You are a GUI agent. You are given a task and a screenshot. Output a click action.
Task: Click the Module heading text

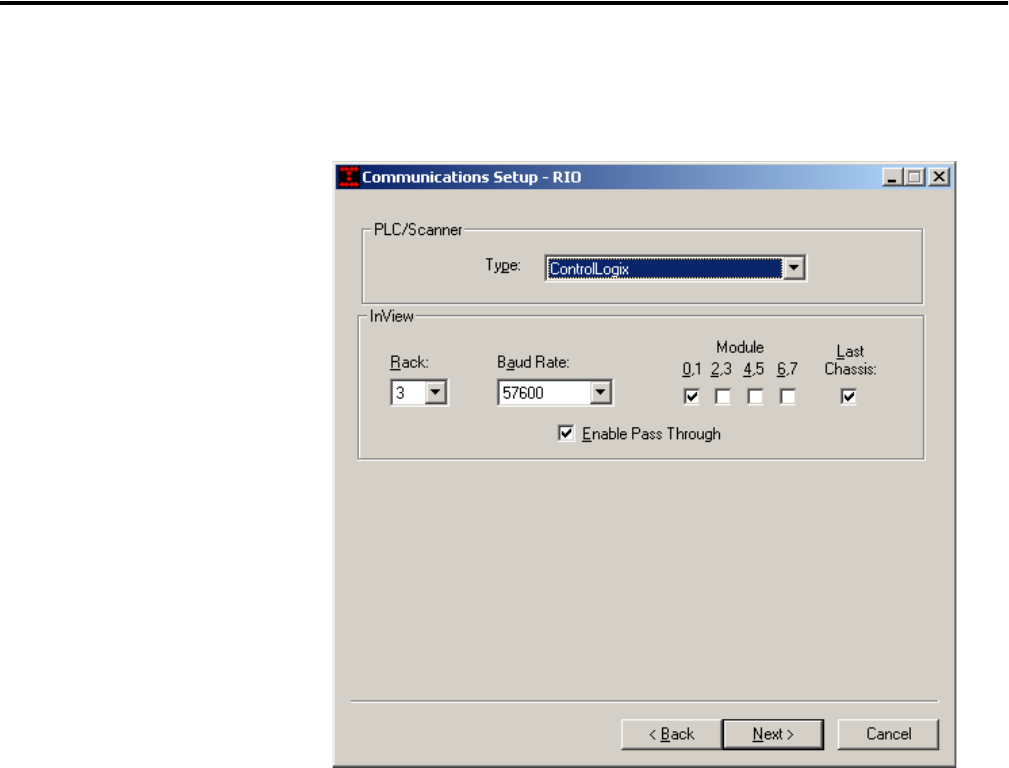click(740, 348)
